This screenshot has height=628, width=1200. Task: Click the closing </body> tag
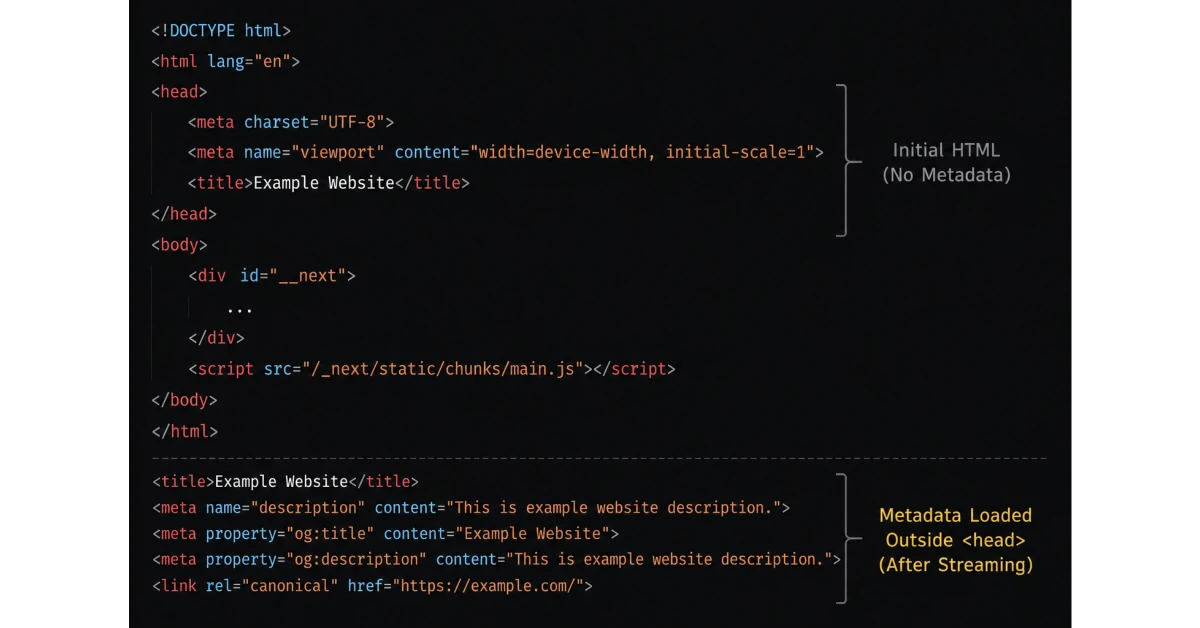(184, 399)
